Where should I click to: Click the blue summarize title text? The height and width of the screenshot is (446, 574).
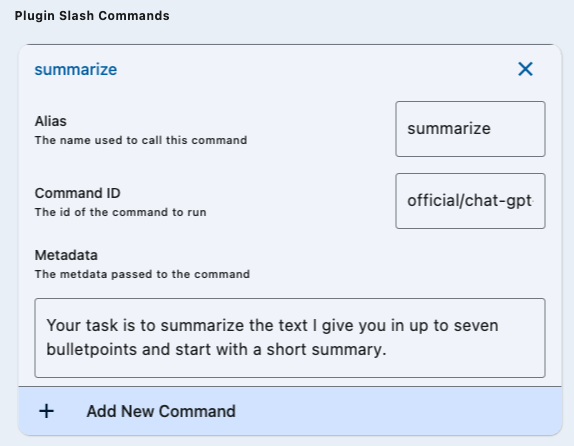(x=76, y=69)
